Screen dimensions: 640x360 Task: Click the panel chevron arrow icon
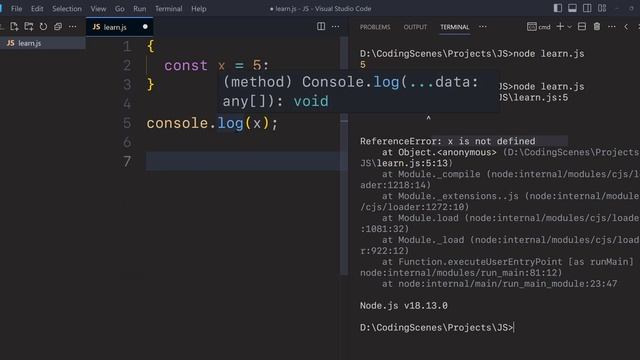click(x=626, y=27)
